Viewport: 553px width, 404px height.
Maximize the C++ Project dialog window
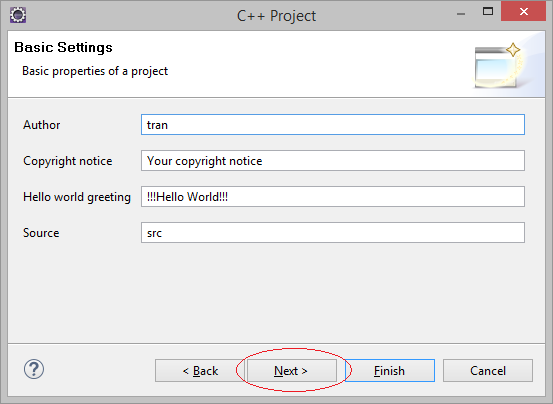tap(488, 12)
